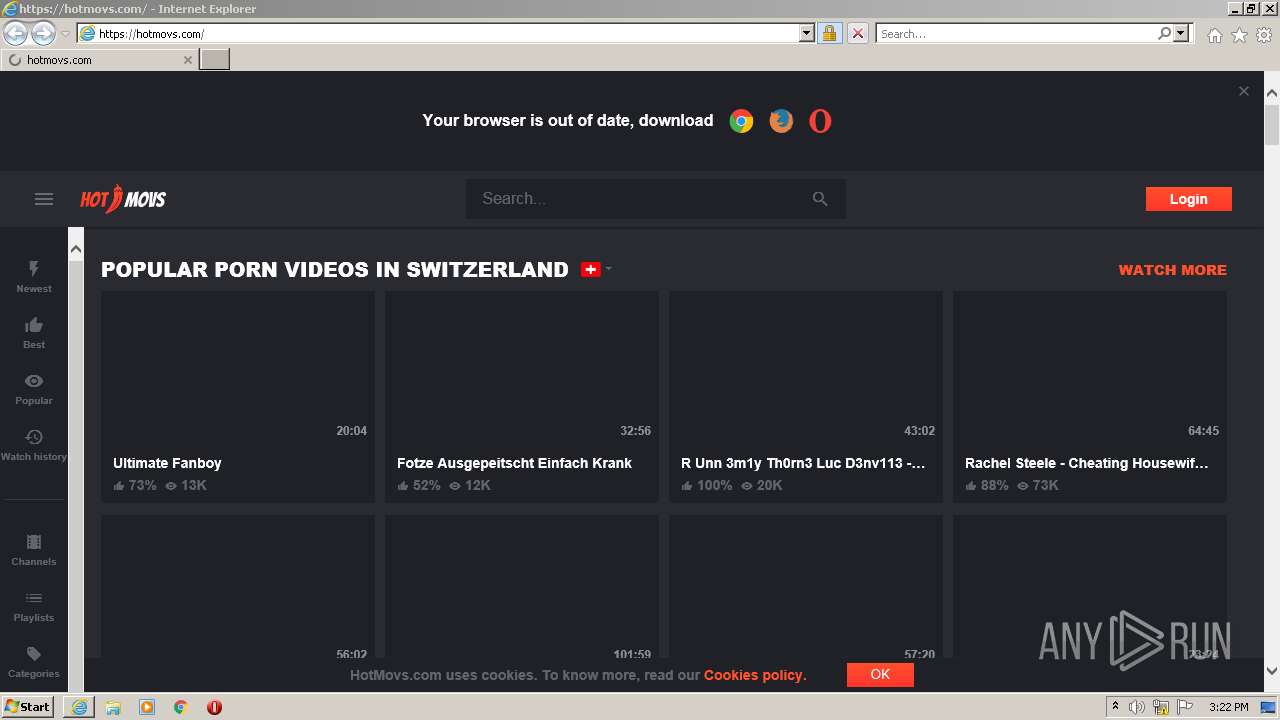Show hidden system tray icons
The height and width of the screenshot is (720, 1280).
pyautogui.click(x=1116, y=707)
